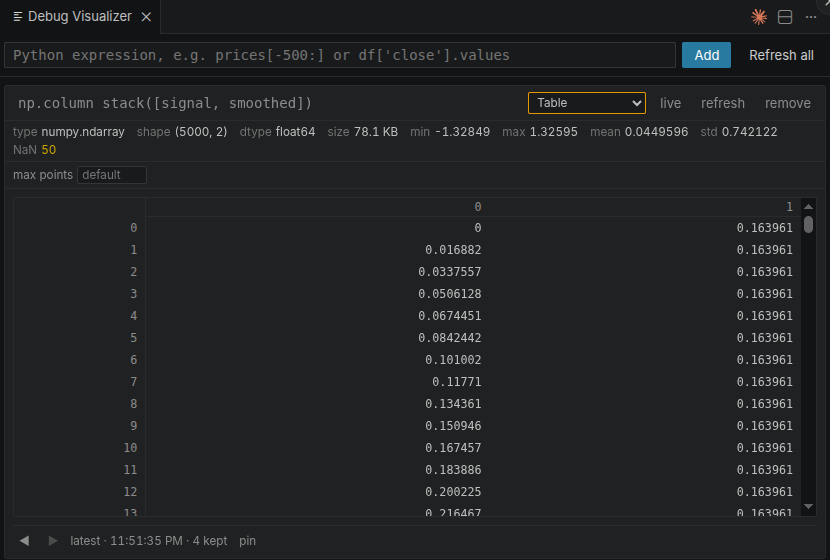Select the cell with value 0.0506128

[449, 293]
